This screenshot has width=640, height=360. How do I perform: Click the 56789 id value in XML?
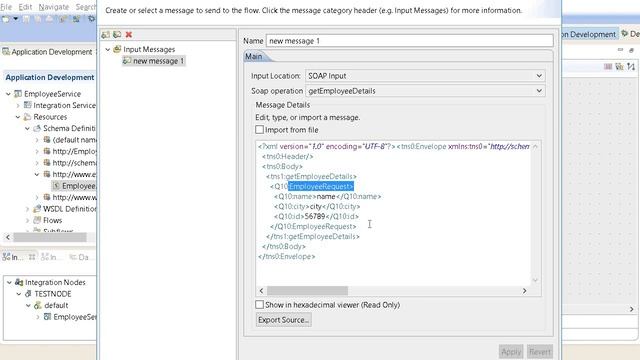coord(315,216)
